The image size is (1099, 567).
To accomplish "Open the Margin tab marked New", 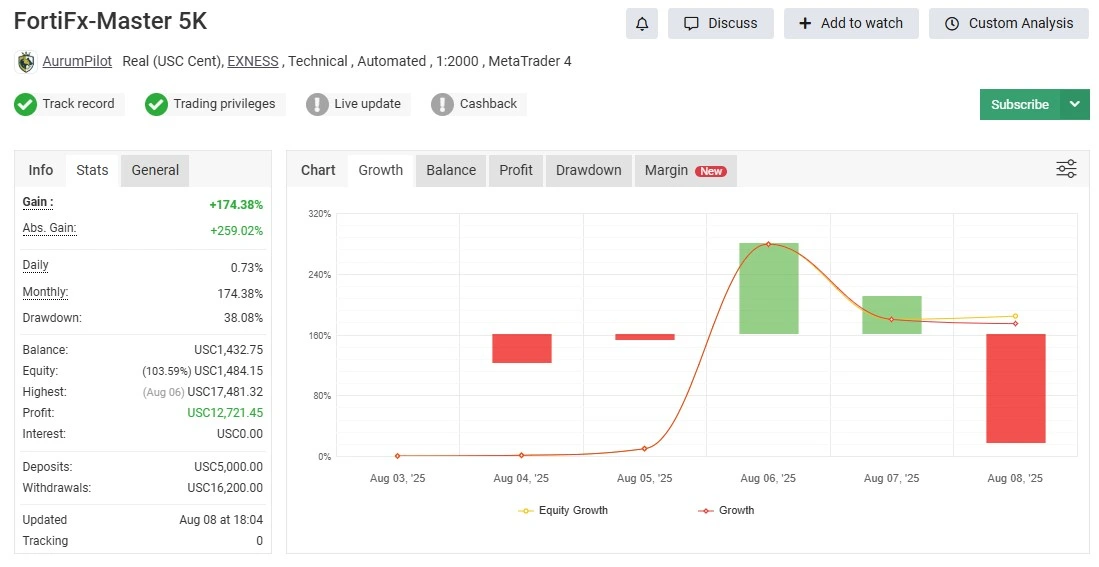I will pos(685,170).
